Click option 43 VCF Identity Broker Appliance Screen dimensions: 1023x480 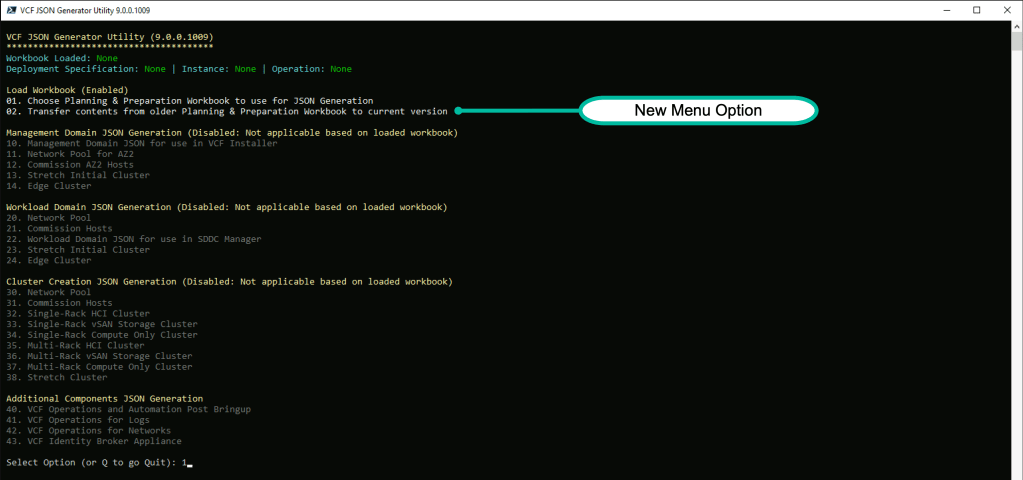click(x=94, y=441)
